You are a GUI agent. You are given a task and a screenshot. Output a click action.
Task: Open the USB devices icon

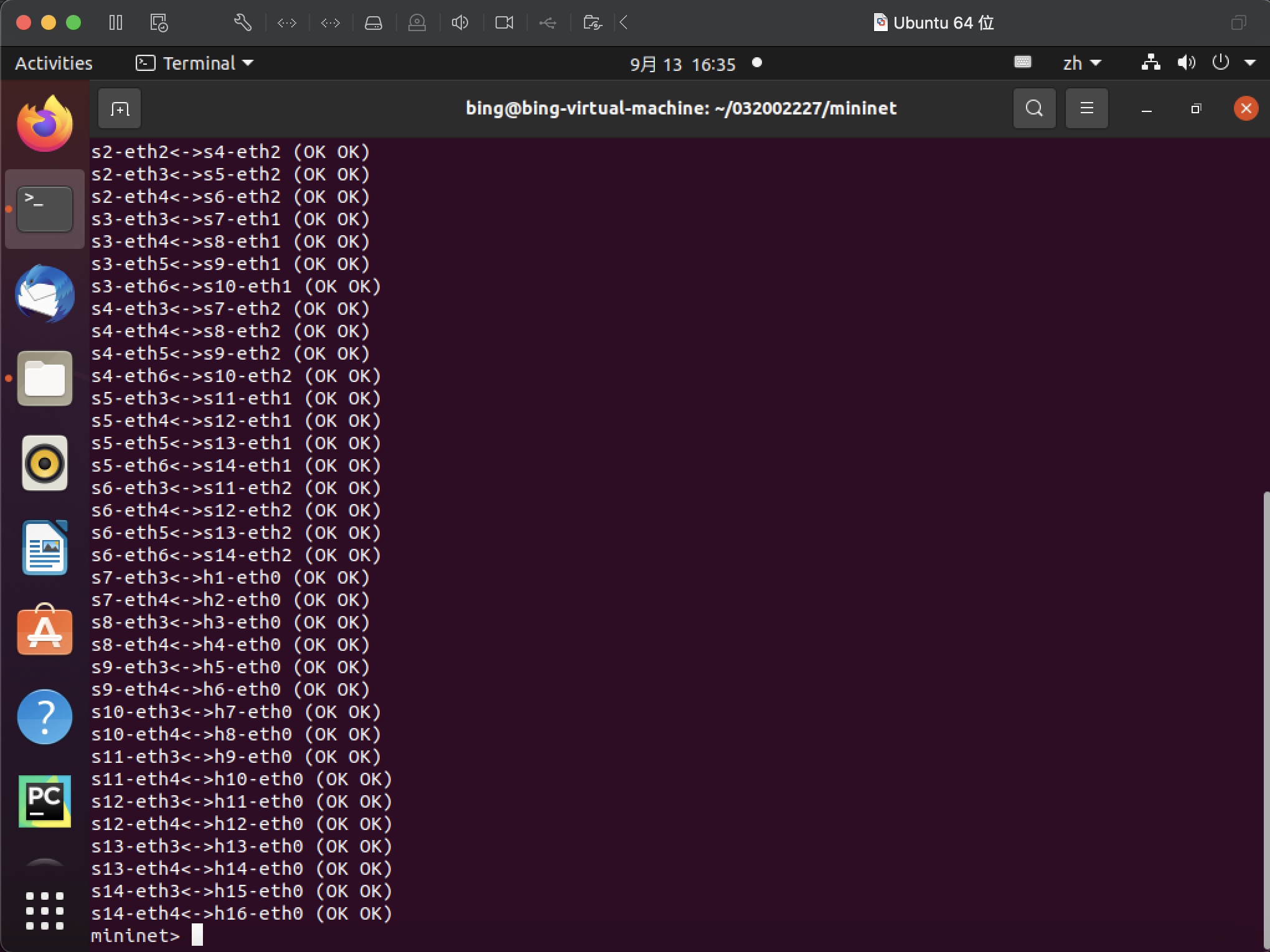point(548,23)
